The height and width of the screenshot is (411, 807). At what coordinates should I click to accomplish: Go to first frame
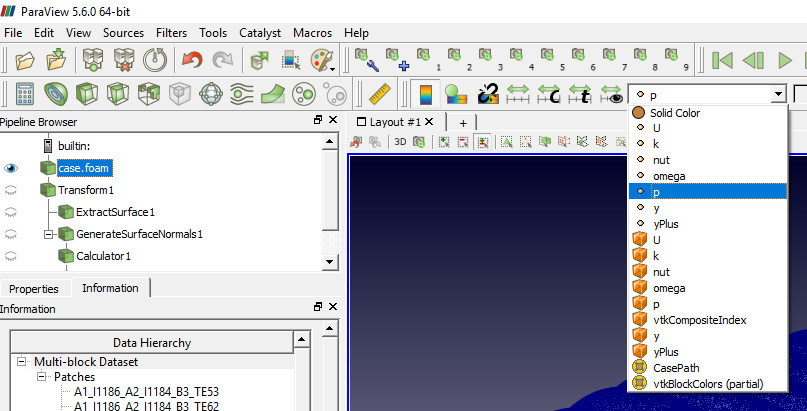(722, 61)
